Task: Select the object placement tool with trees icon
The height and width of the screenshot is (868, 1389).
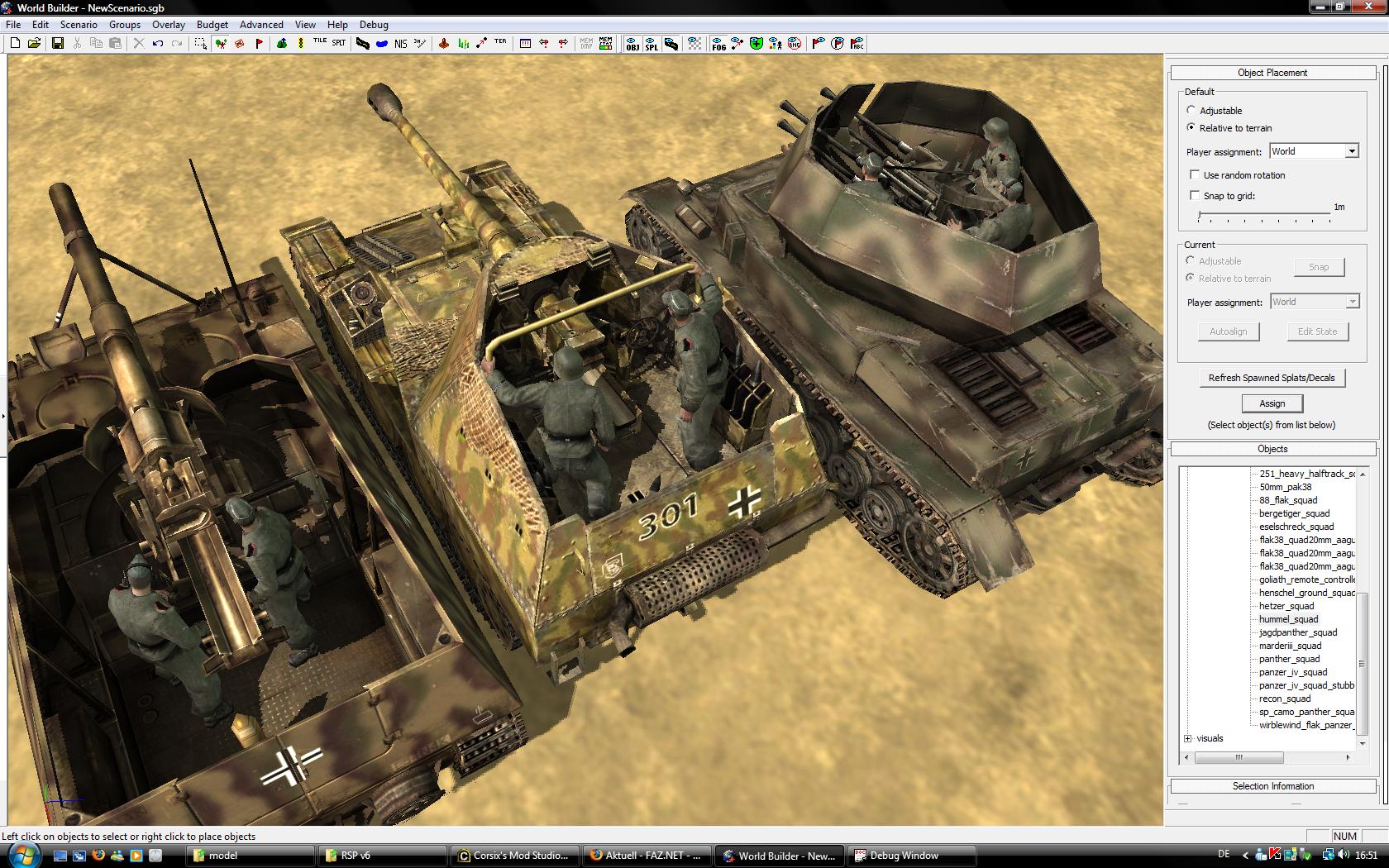Action: point(221,43)
